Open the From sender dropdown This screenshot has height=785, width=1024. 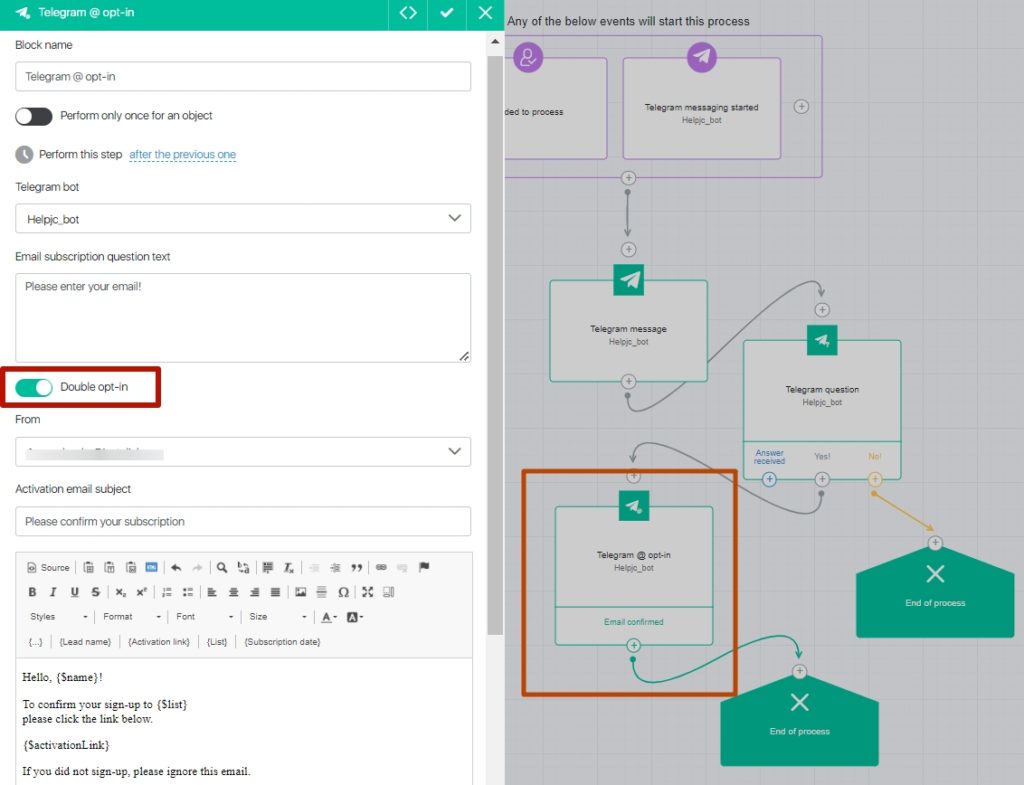[x=243, y=452]
